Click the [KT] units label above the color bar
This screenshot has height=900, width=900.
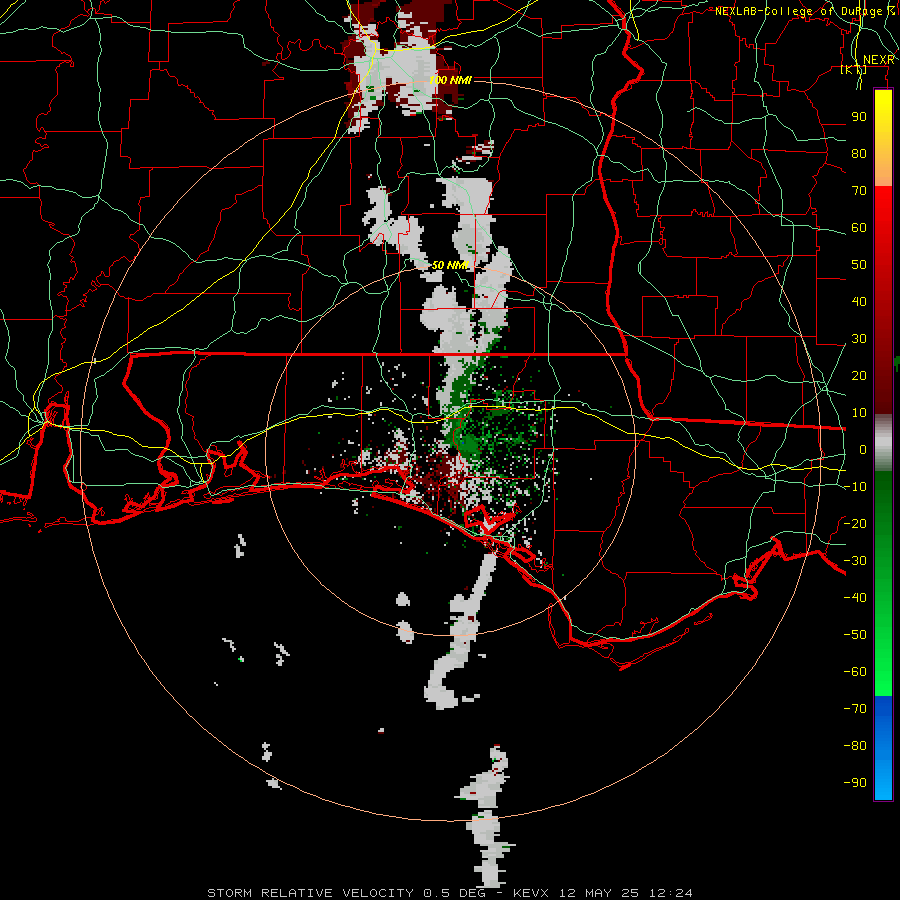click(x=854, y=69)
